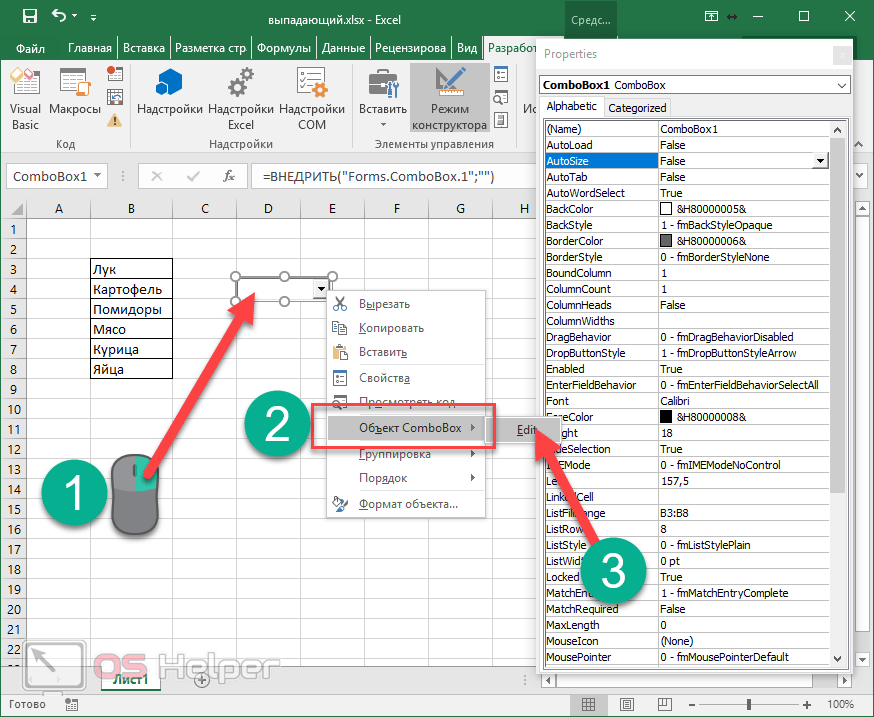Click Edit in the ComboBox submenu
This screenshot has width=874, height=717.
[526, 430]
